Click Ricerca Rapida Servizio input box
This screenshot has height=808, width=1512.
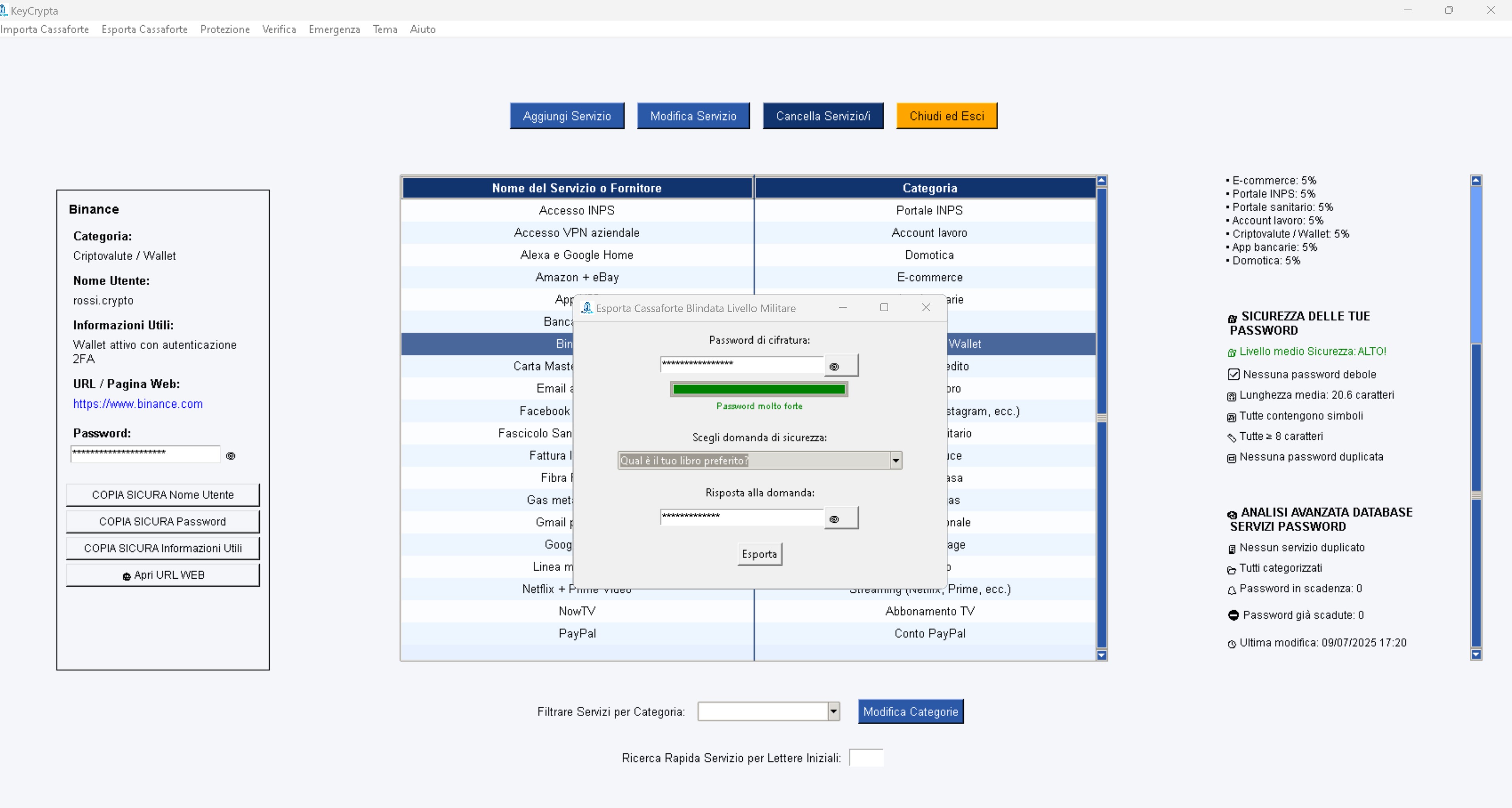(x=866, y=758)
